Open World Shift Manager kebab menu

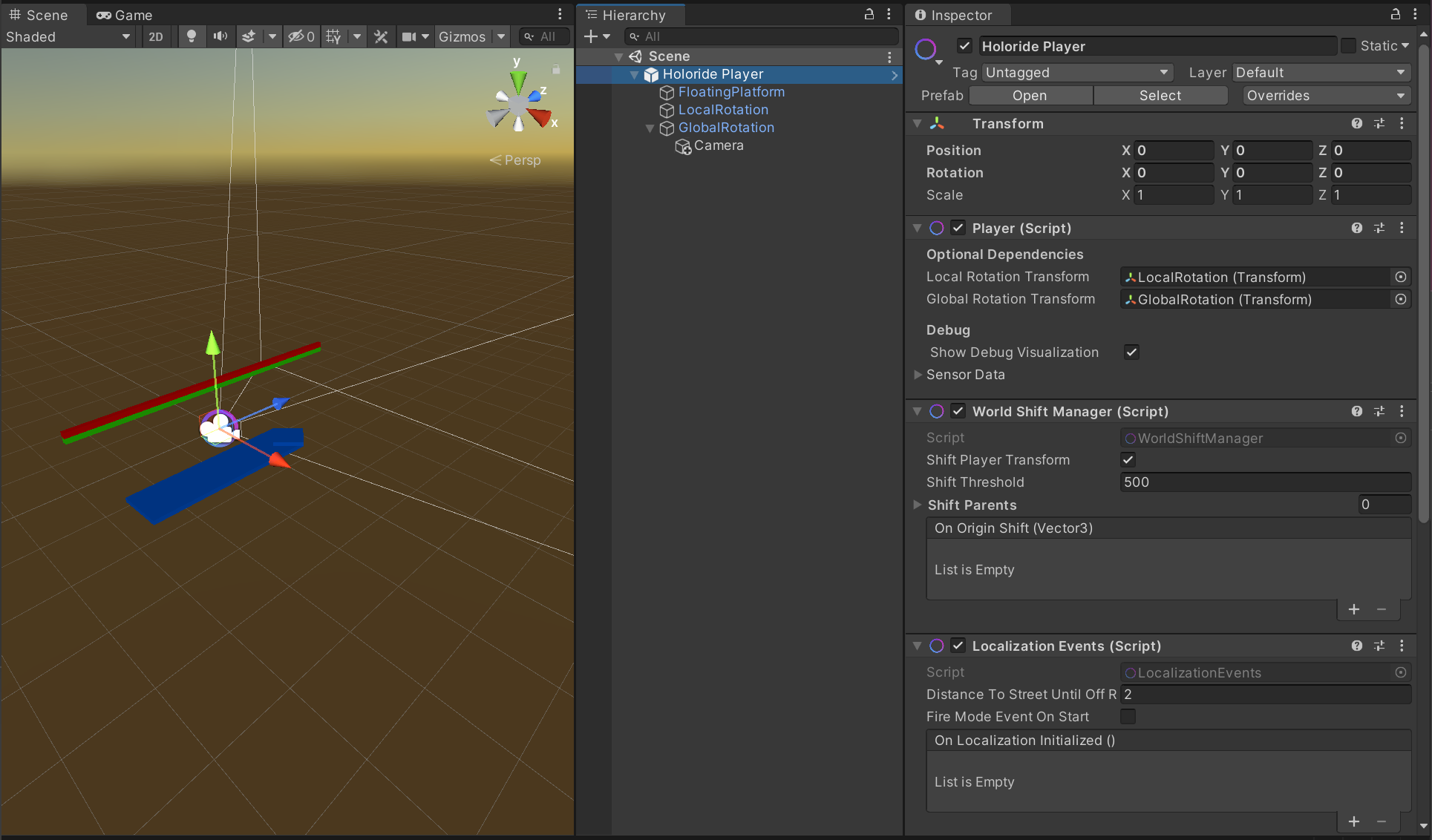[1402, 412]
